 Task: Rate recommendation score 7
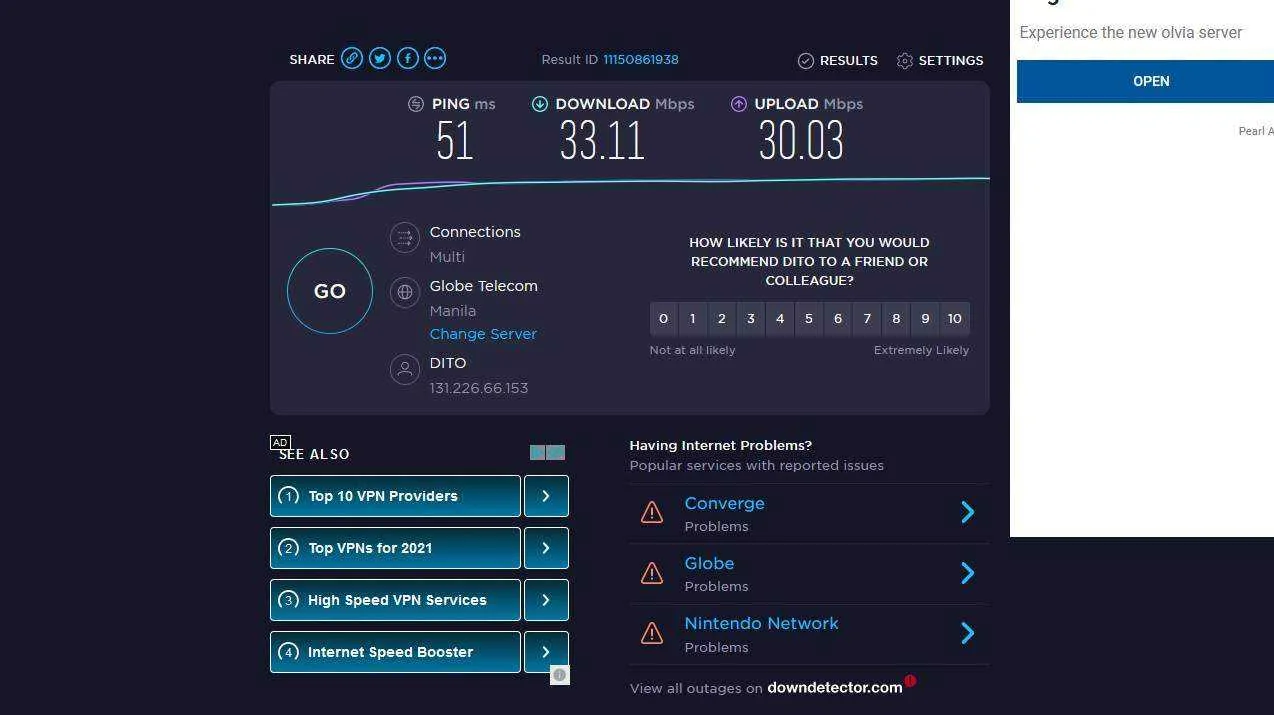coord(867,319)
